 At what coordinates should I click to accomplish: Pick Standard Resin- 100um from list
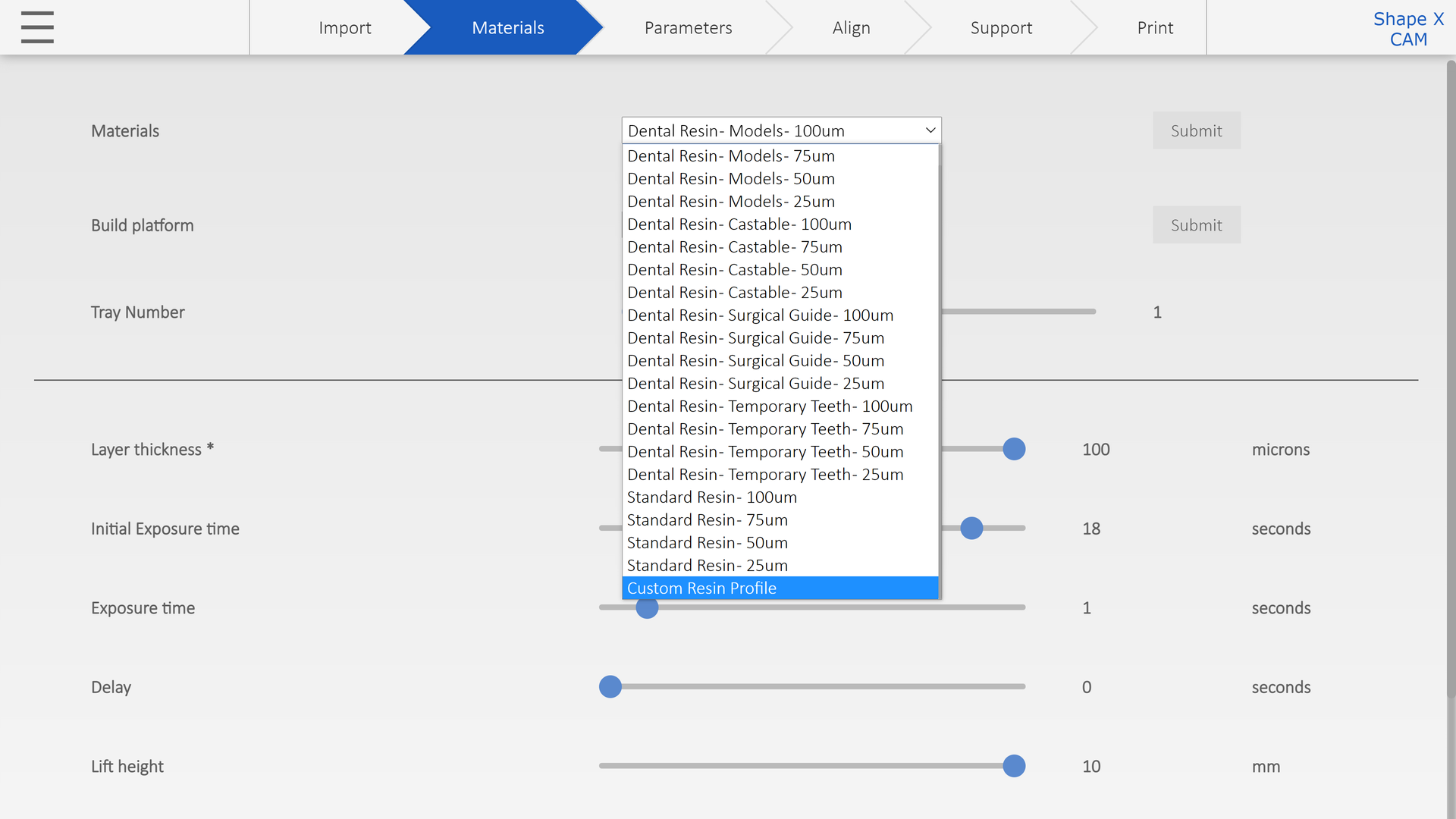pyautogui.click(x=711, y=497)
